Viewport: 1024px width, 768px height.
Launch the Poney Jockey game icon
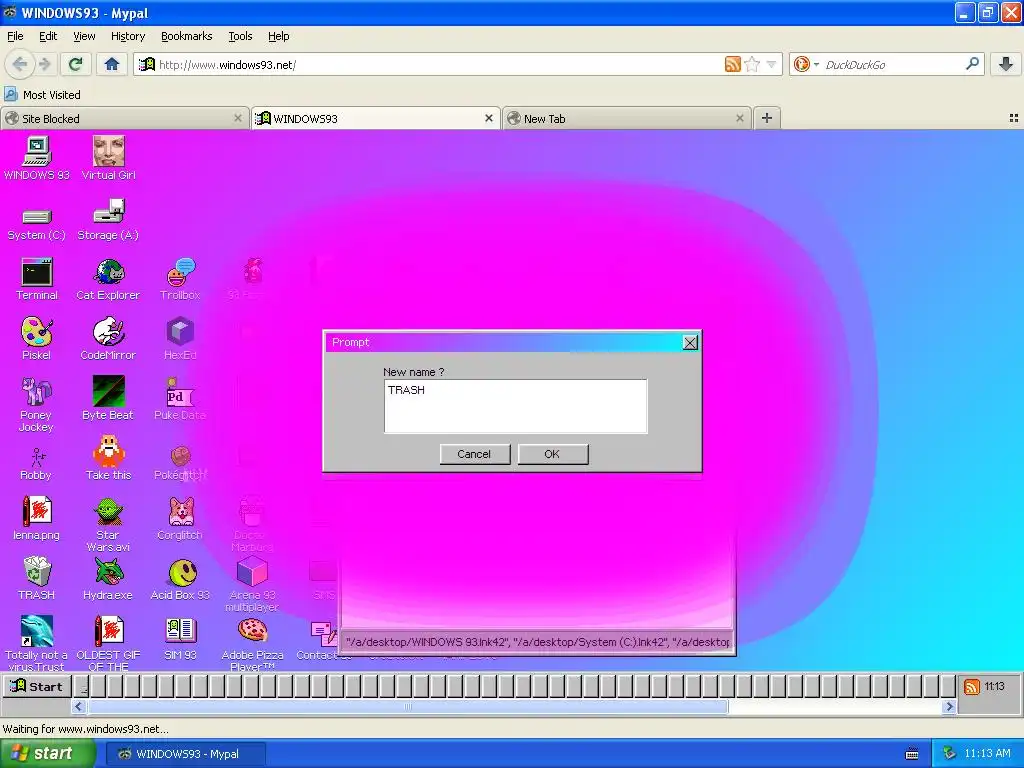37,405
